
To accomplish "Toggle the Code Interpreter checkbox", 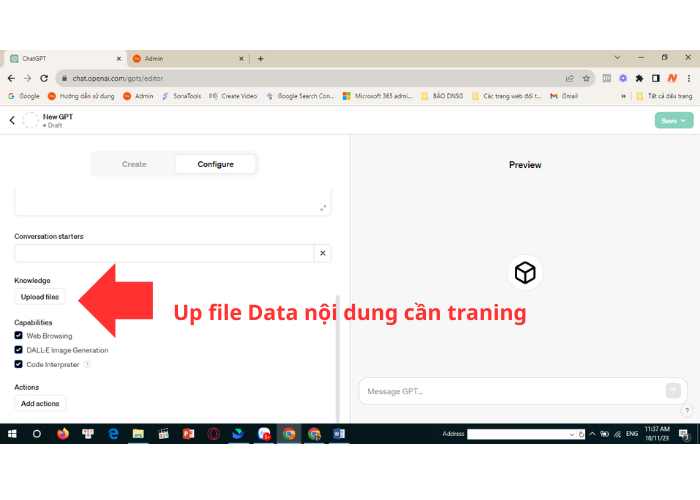I will click(x=19, y=364).
